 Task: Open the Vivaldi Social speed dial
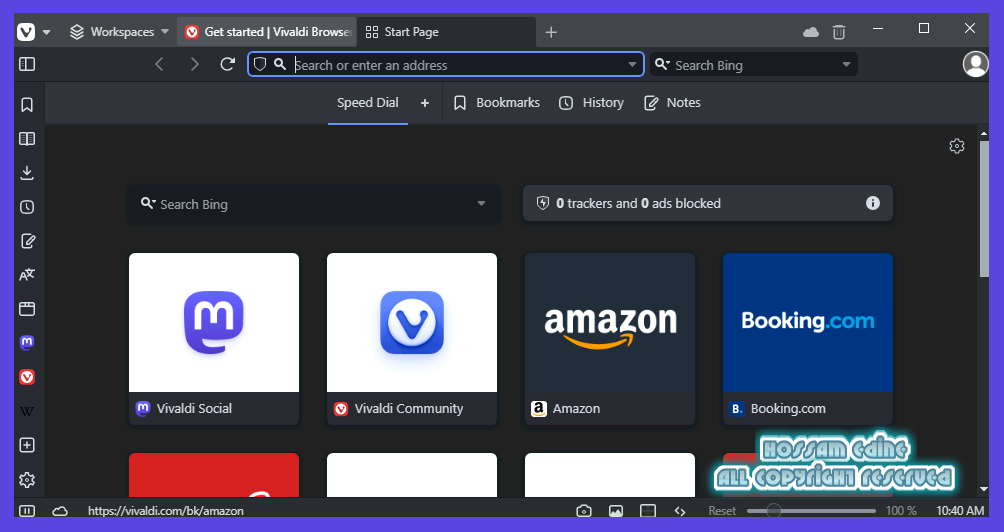coord(214,339)
